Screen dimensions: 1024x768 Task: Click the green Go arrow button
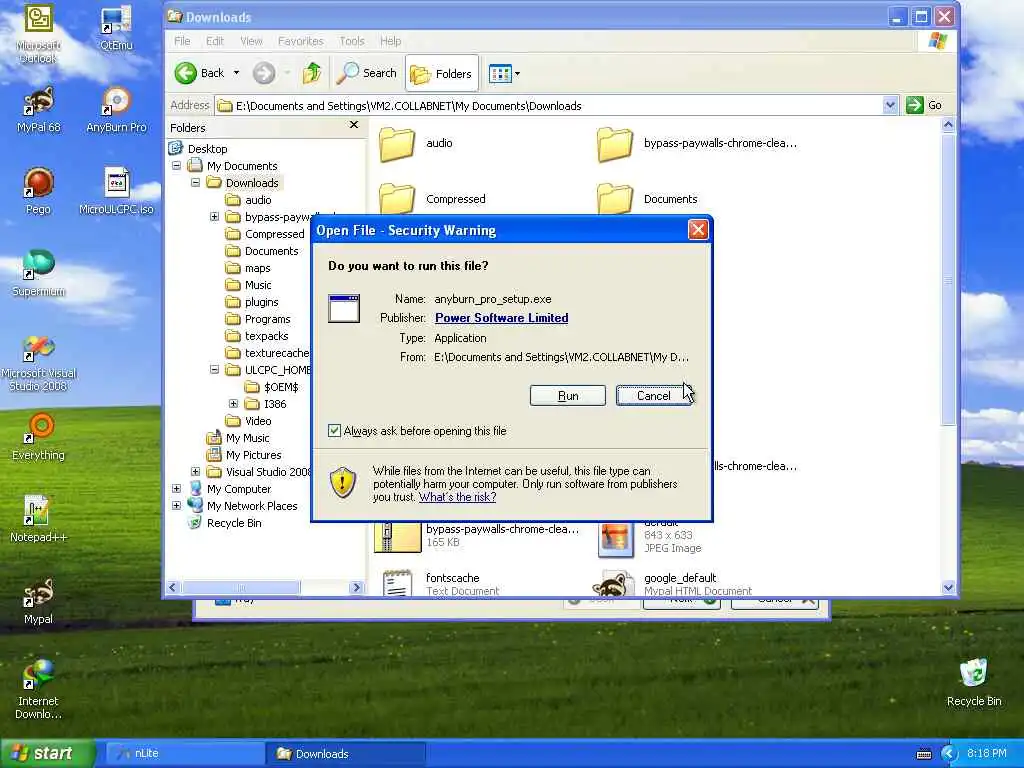click(914, 105)
